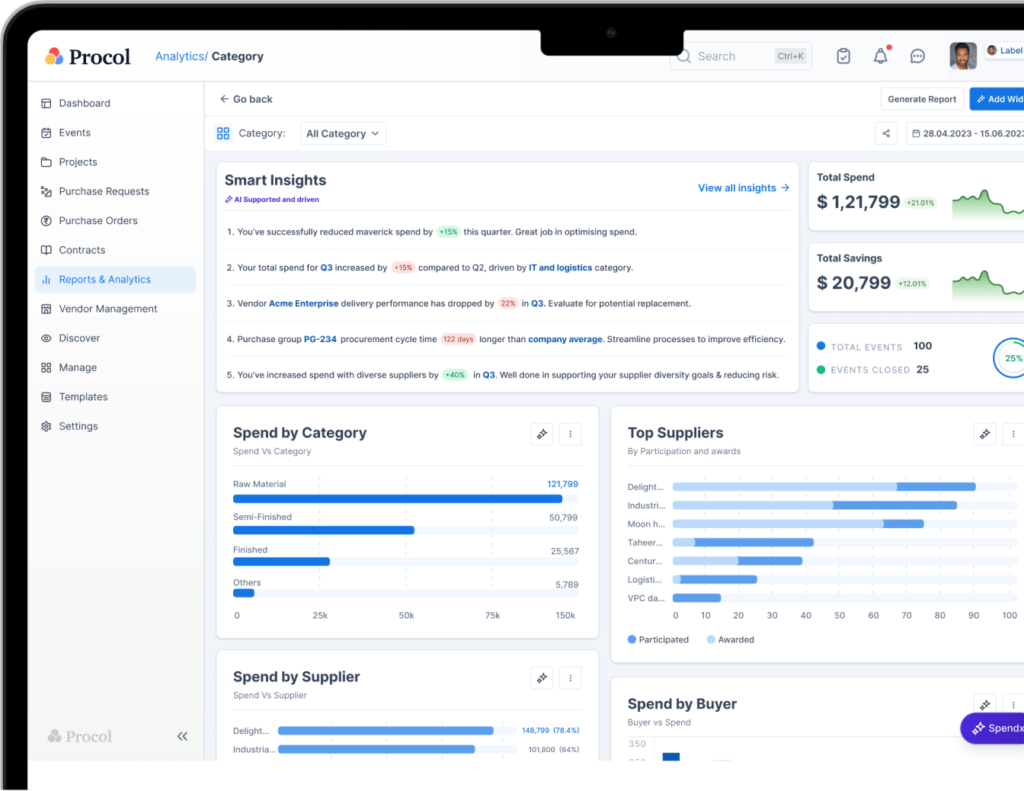
Task: Click the clipboard tasks icon in header
Action: pos(843,56)
